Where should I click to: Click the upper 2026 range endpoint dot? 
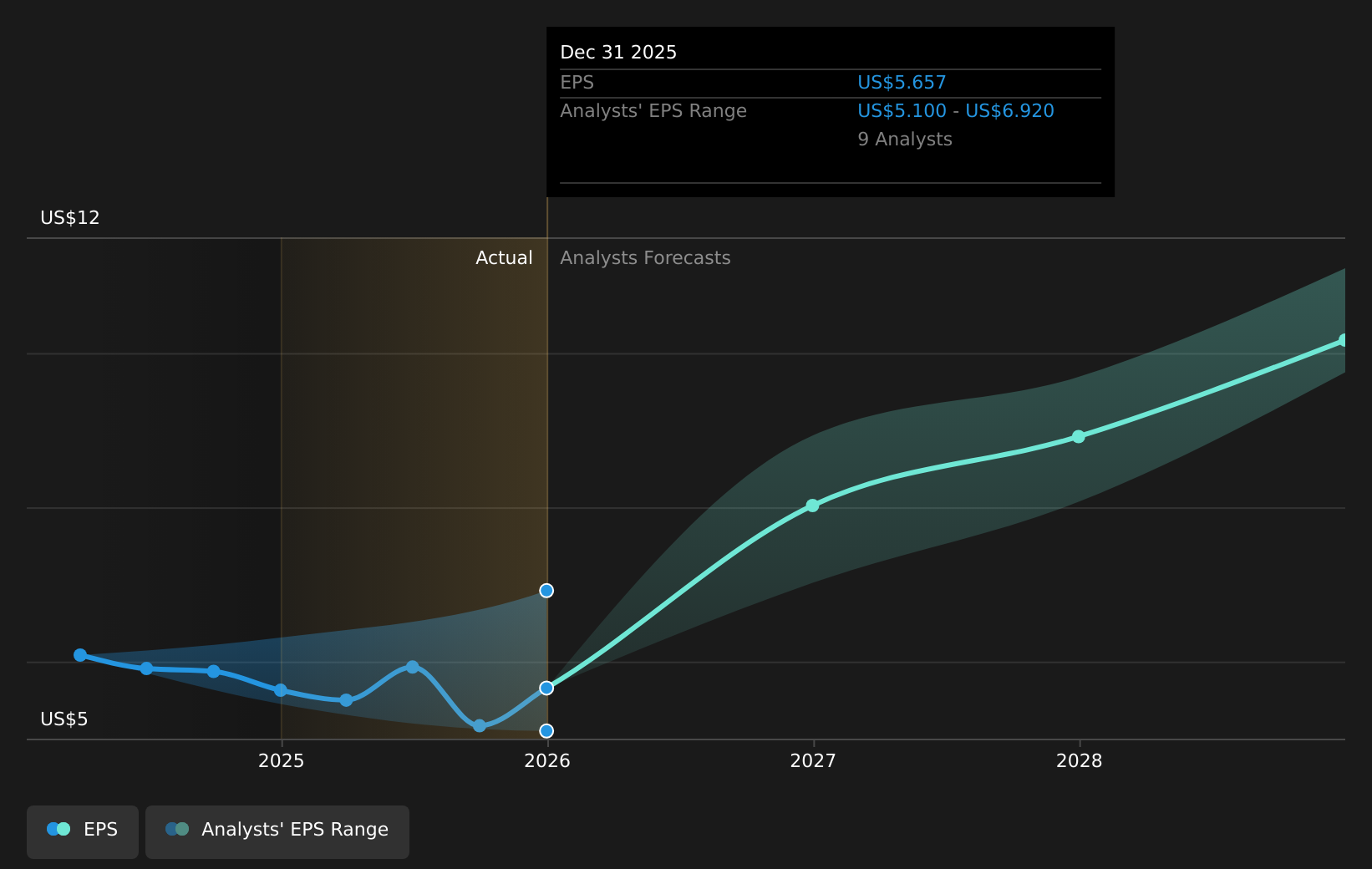tap(546, 590)
